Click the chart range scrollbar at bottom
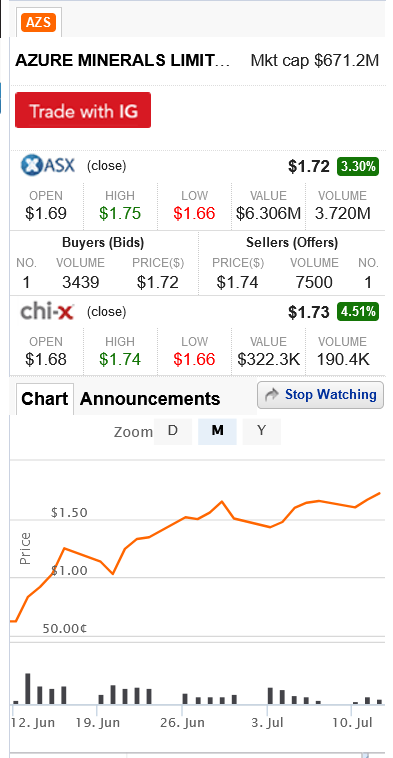This screenshot has width=393, height=758. tap(197, 755)
